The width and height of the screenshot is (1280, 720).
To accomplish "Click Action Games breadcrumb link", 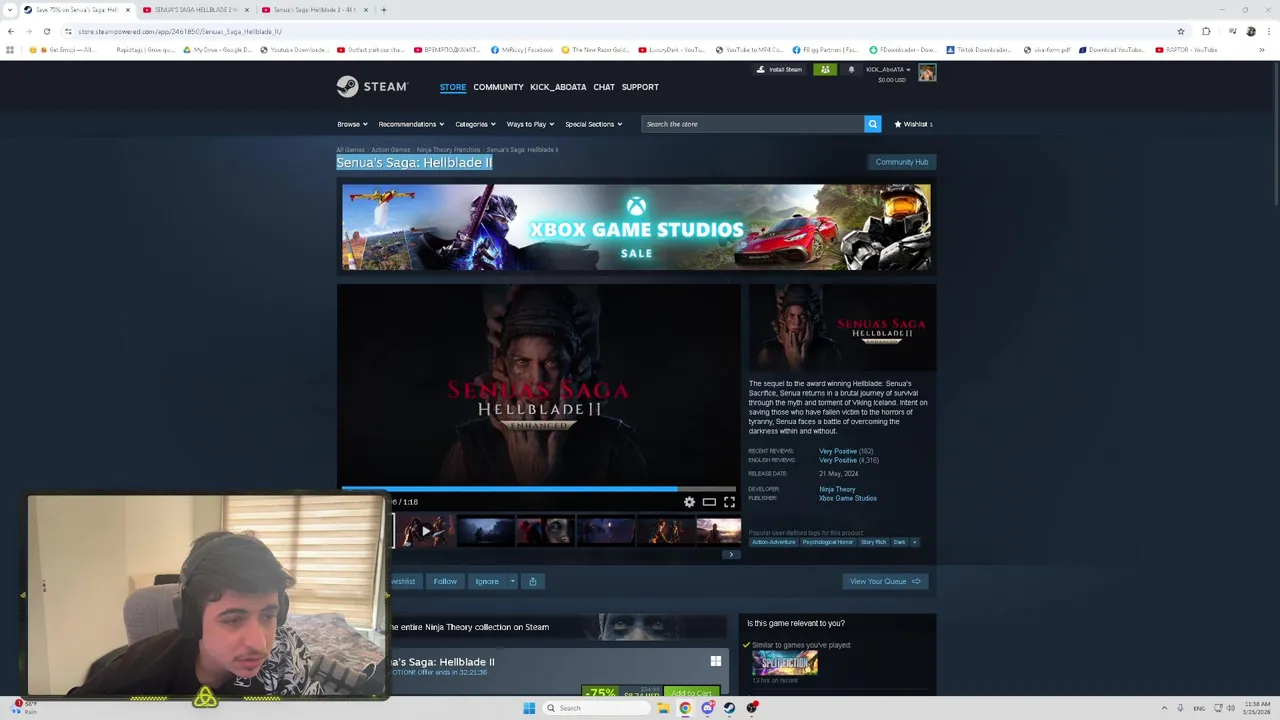I will [x=391, y=150].
